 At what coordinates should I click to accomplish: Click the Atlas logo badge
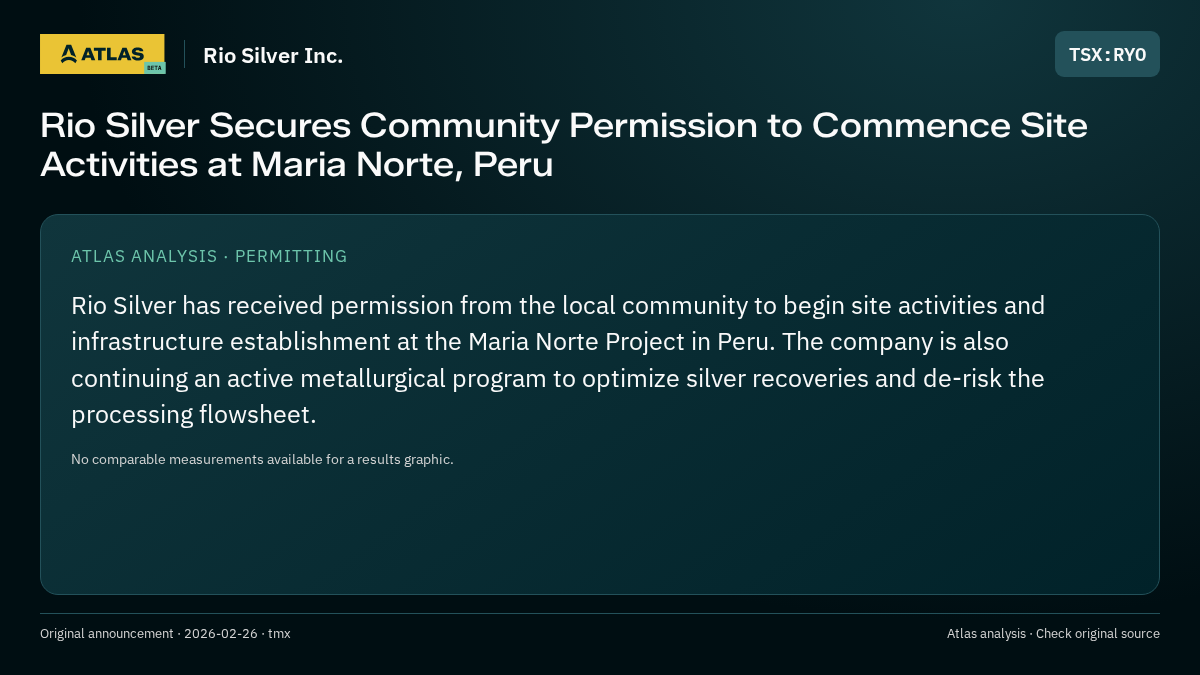tap(102, 54)
